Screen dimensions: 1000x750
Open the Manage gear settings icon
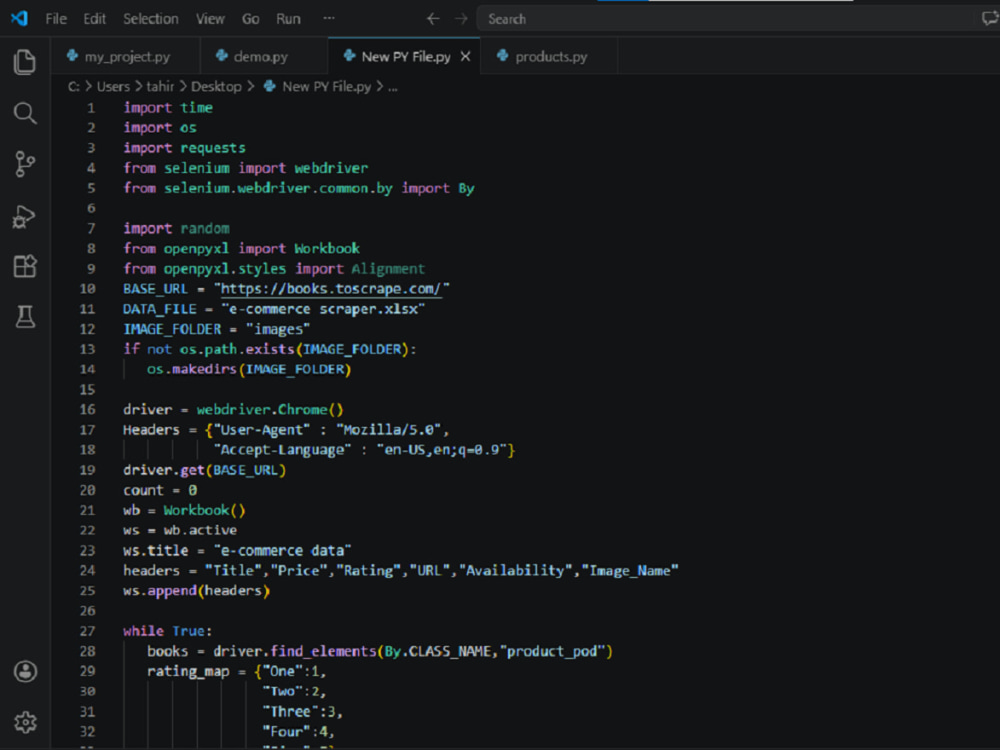(26, 722)
